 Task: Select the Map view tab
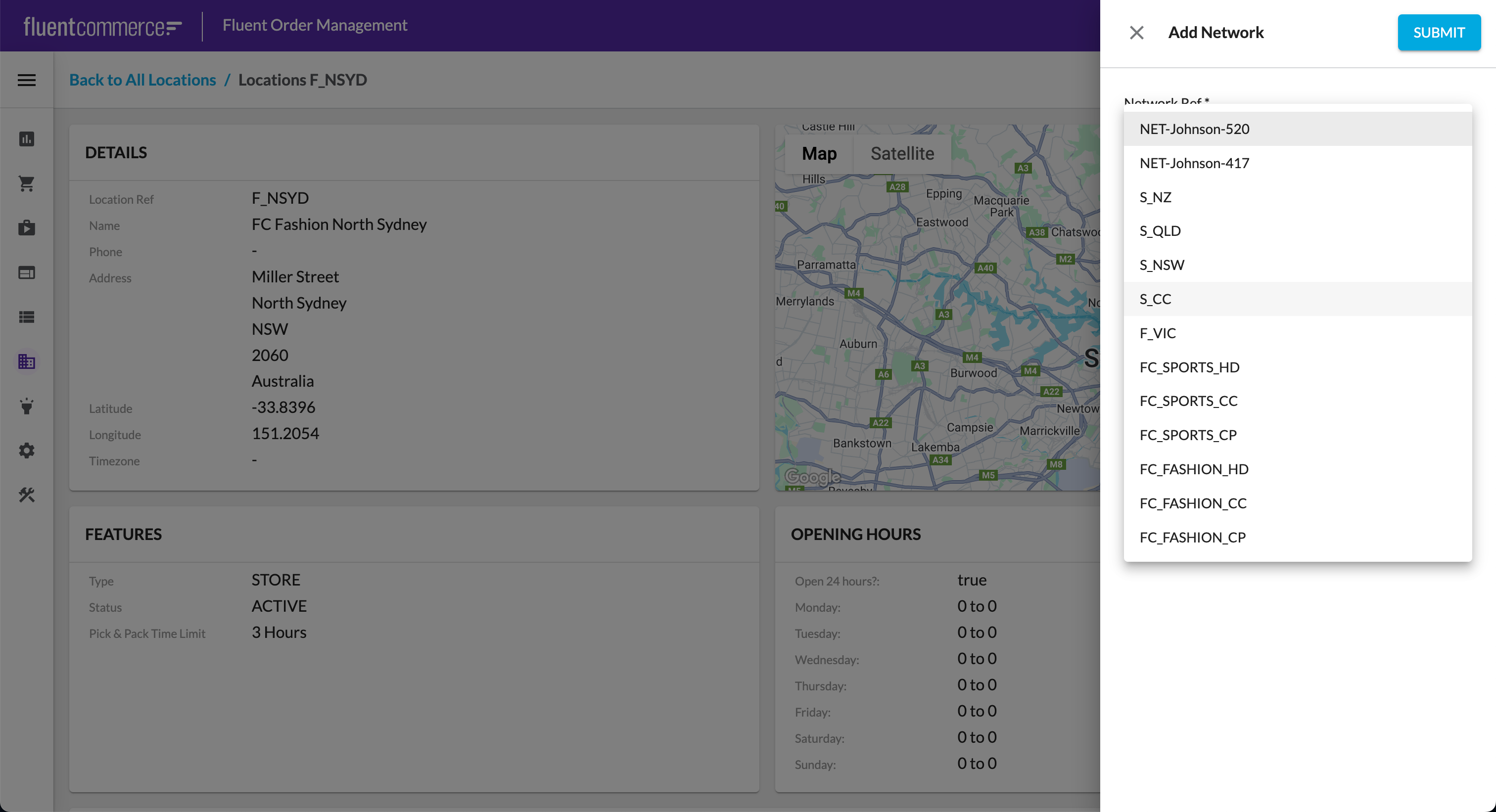click(x=819, y=154)
